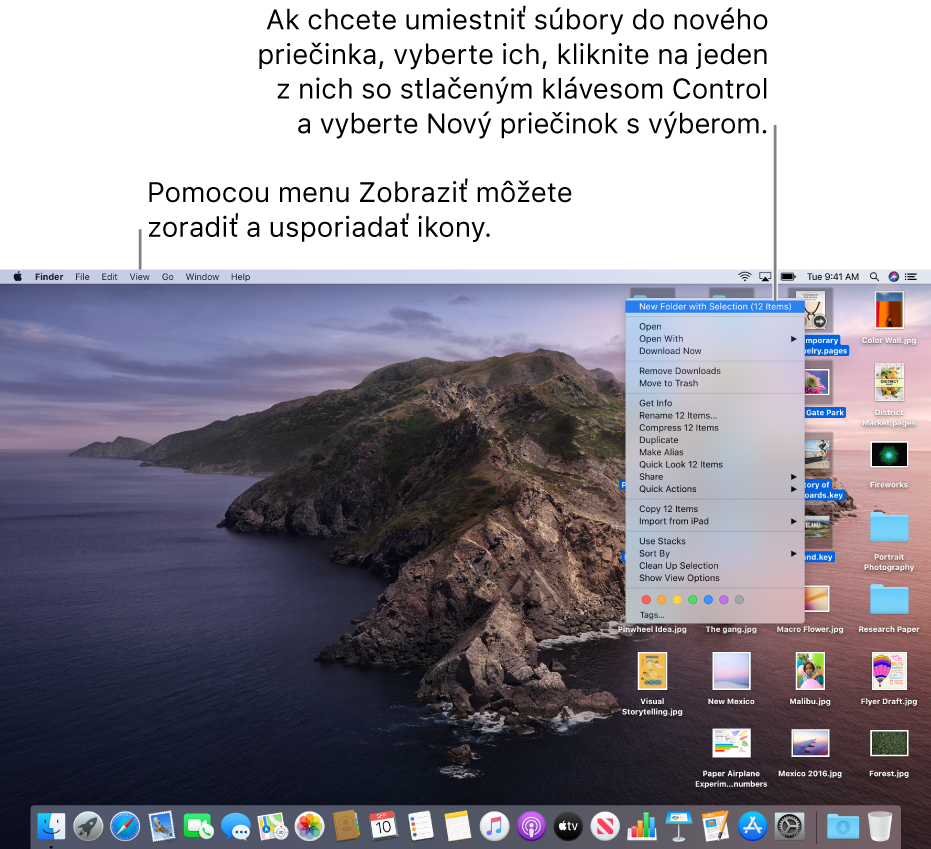
Task: Open Messages in the Dock
Action: tap(236, 826)
